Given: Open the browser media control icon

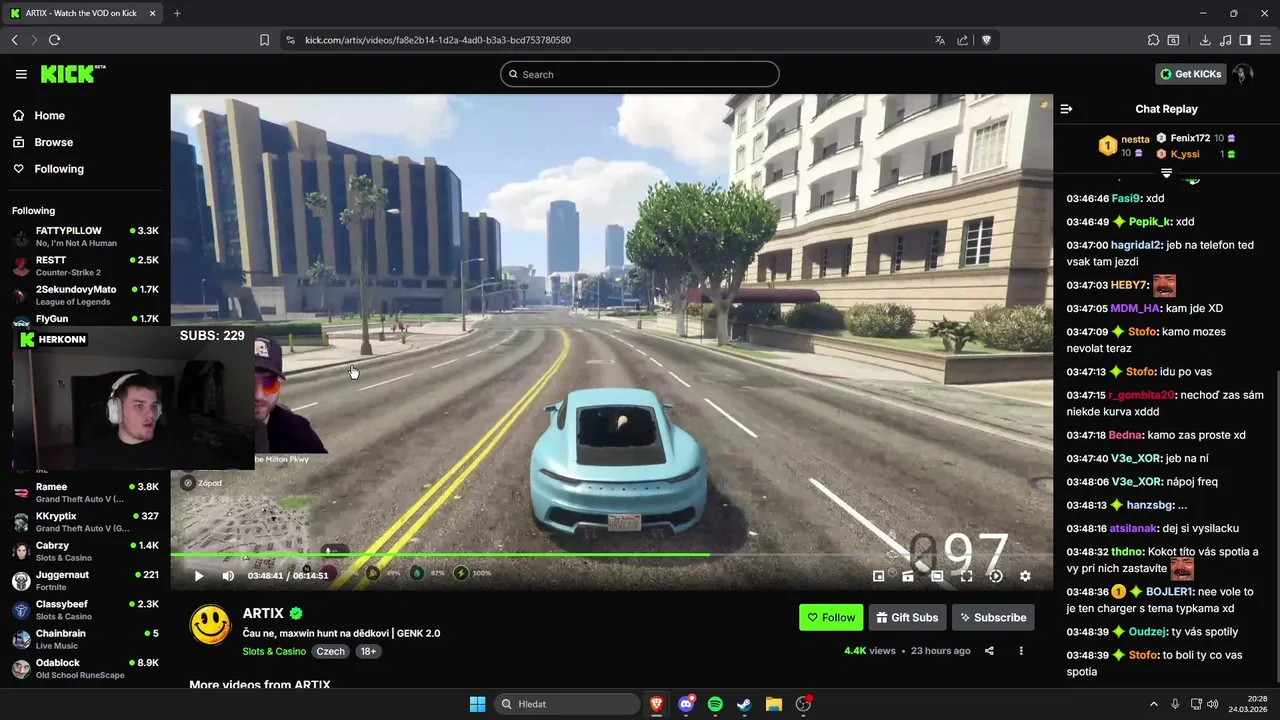Looking at the screenshot, I should (x=1226, y=40).
